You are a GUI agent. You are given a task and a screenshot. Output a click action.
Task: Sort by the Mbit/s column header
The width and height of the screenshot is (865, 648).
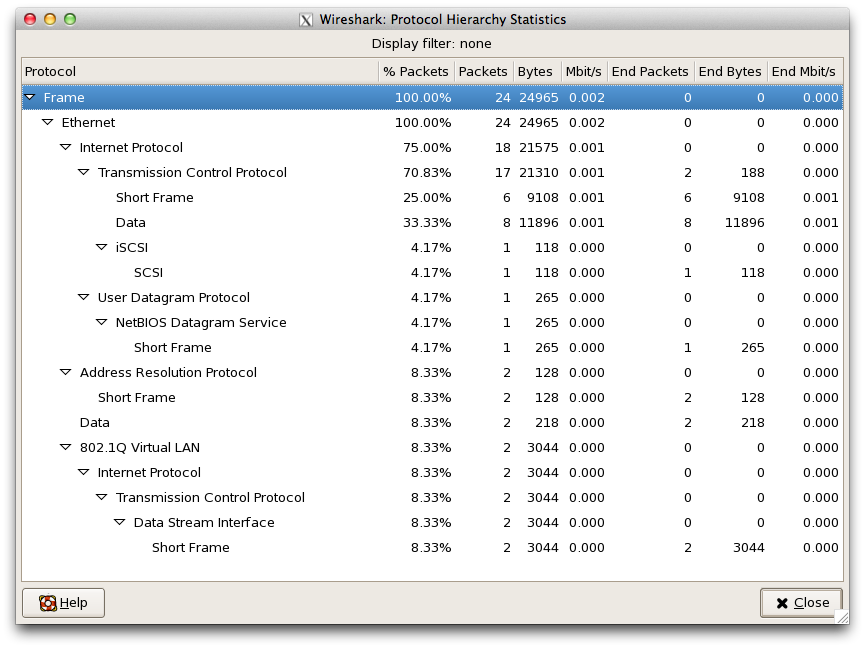[x=584, y=72]
